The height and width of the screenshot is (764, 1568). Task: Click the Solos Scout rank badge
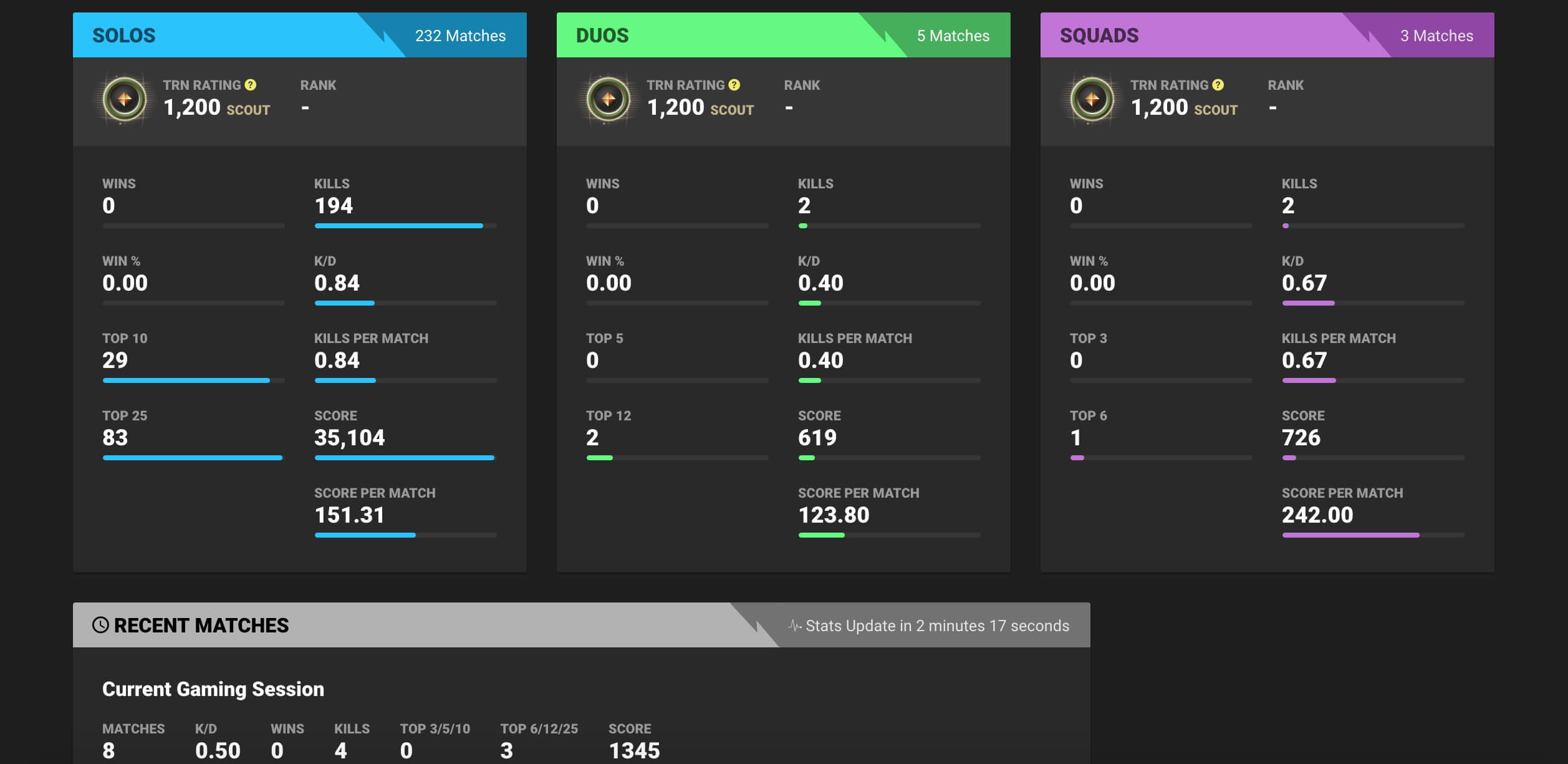click(125, 99)
